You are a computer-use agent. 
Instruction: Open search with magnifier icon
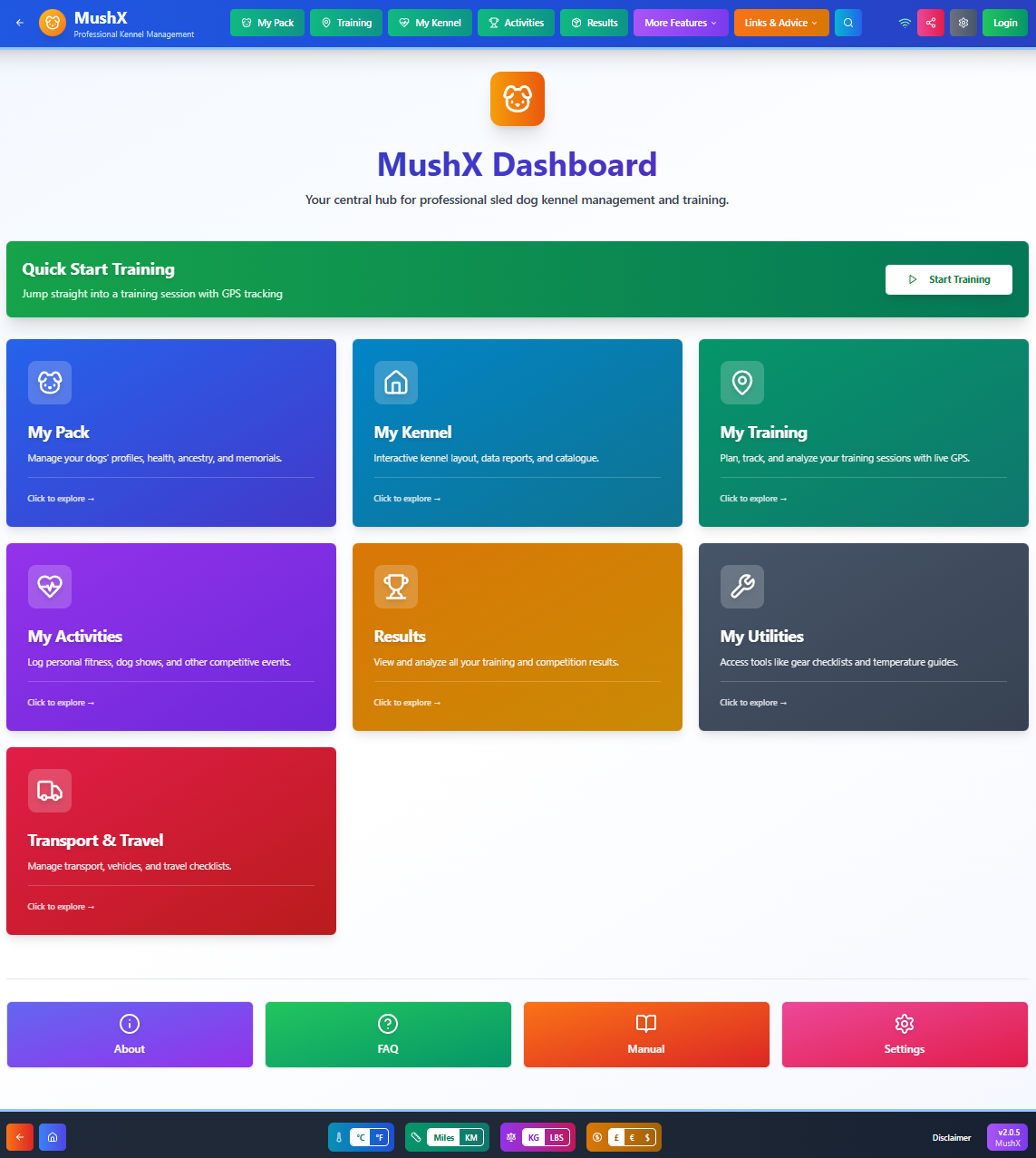(848, 23)
